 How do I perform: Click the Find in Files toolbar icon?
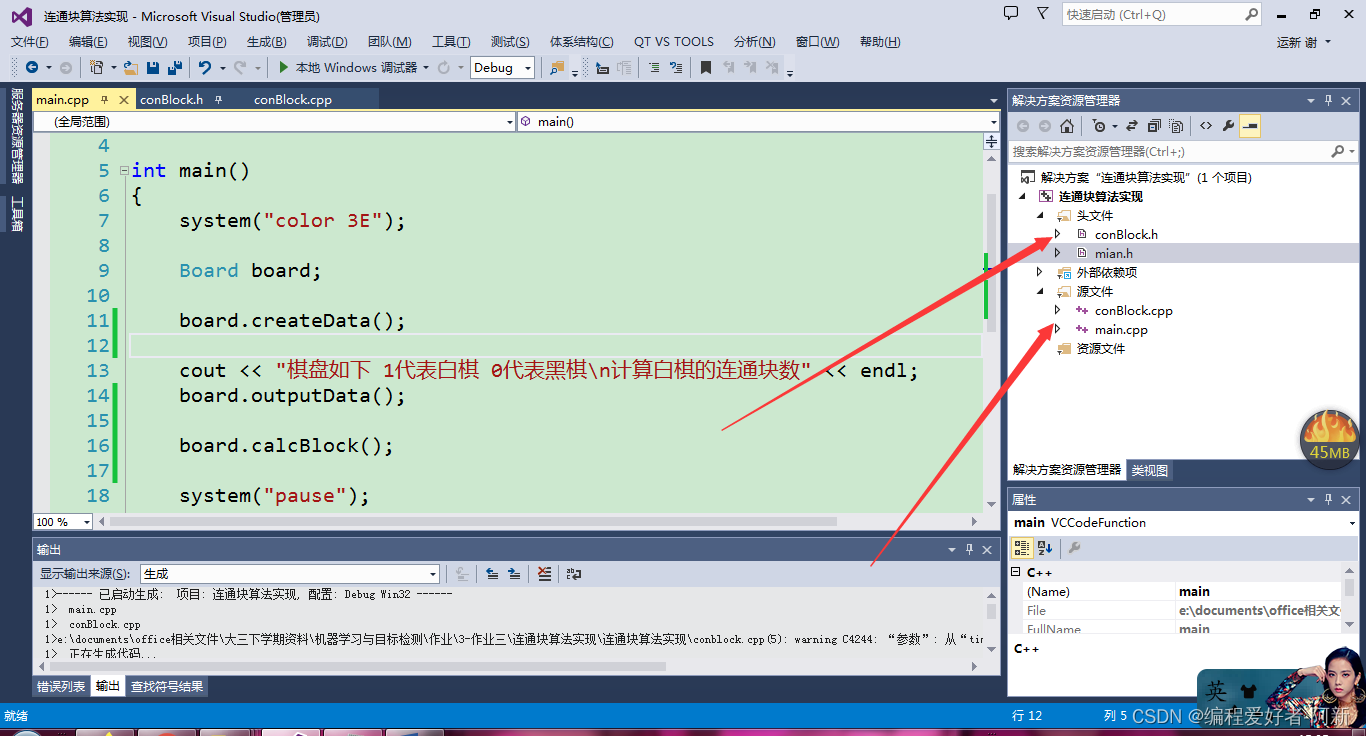[557, 67]
